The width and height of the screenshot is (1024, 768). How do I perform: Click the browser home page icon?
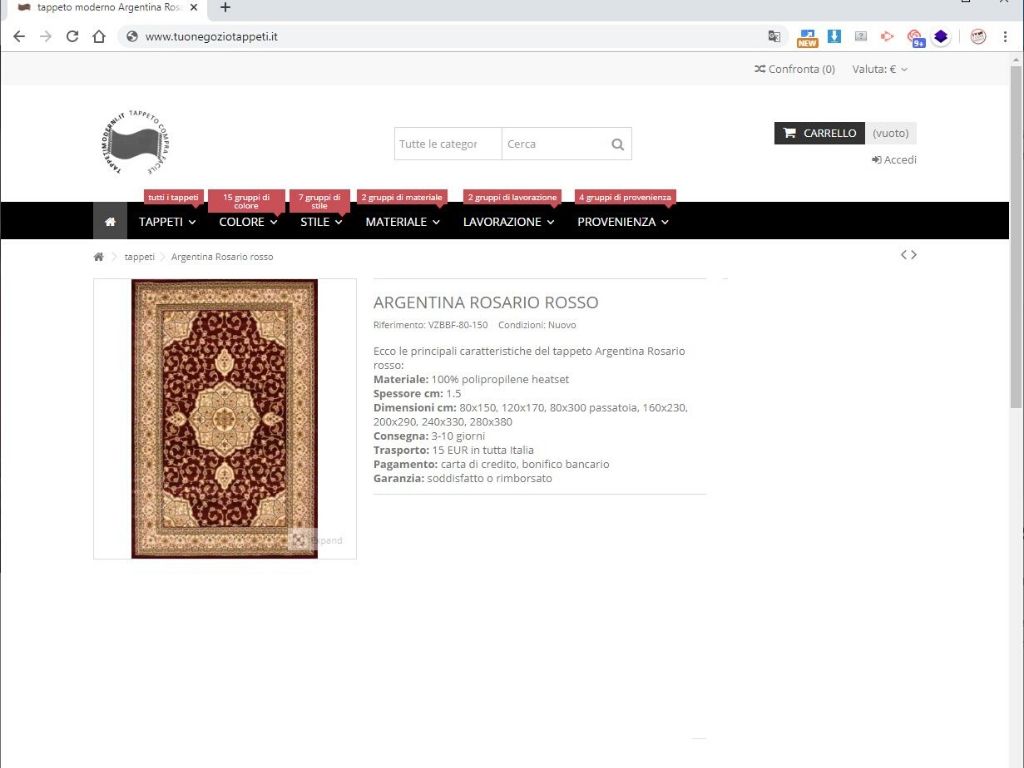pyautogui.click(x=99, y=36)
